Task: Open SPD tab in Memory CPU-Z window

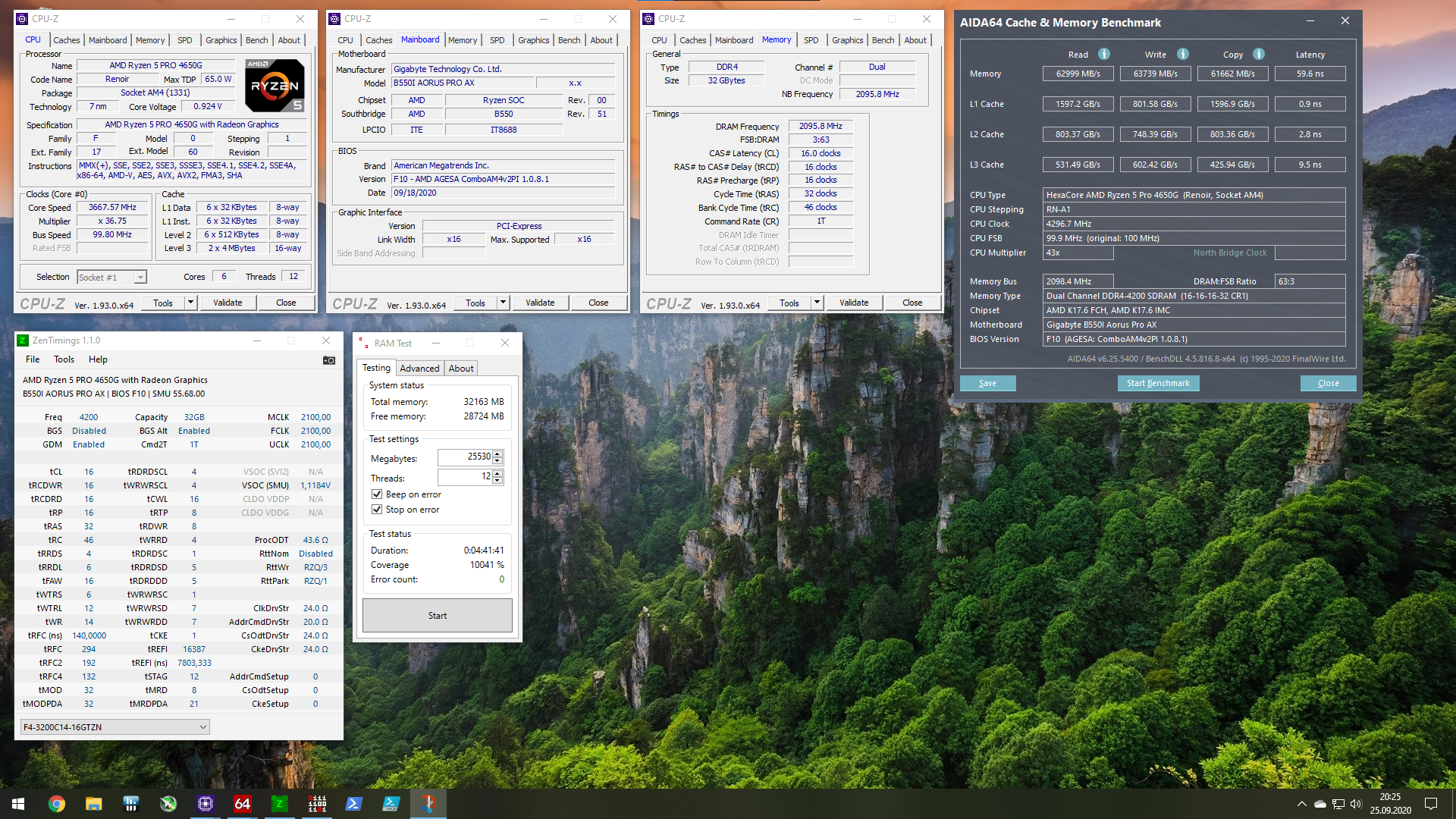Action: pyautogui.click(x=811, y=40)
